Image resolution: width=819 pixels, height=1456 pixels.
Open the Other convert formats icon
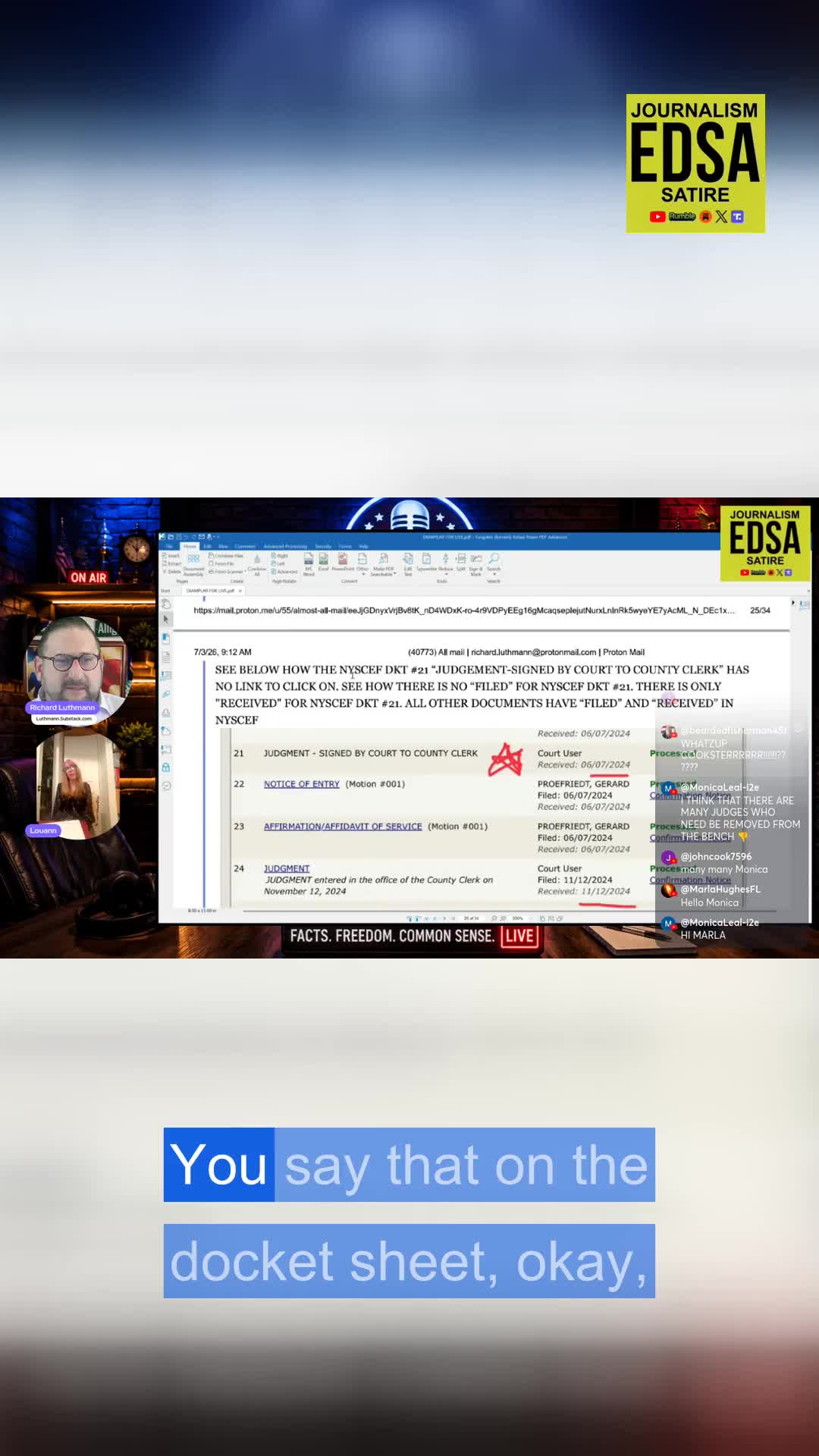[362, 560]
